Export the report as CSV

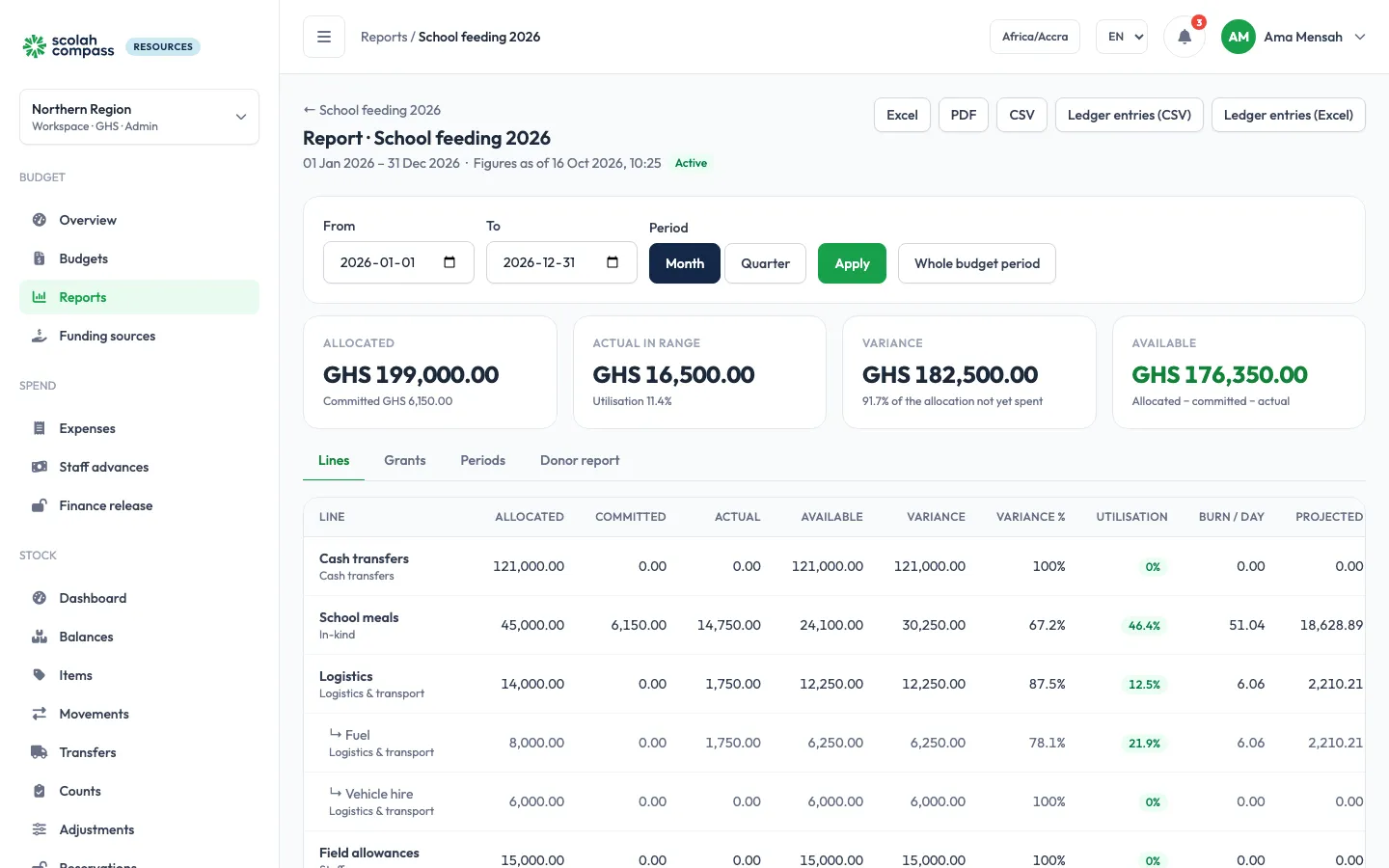click(1021, 115)
